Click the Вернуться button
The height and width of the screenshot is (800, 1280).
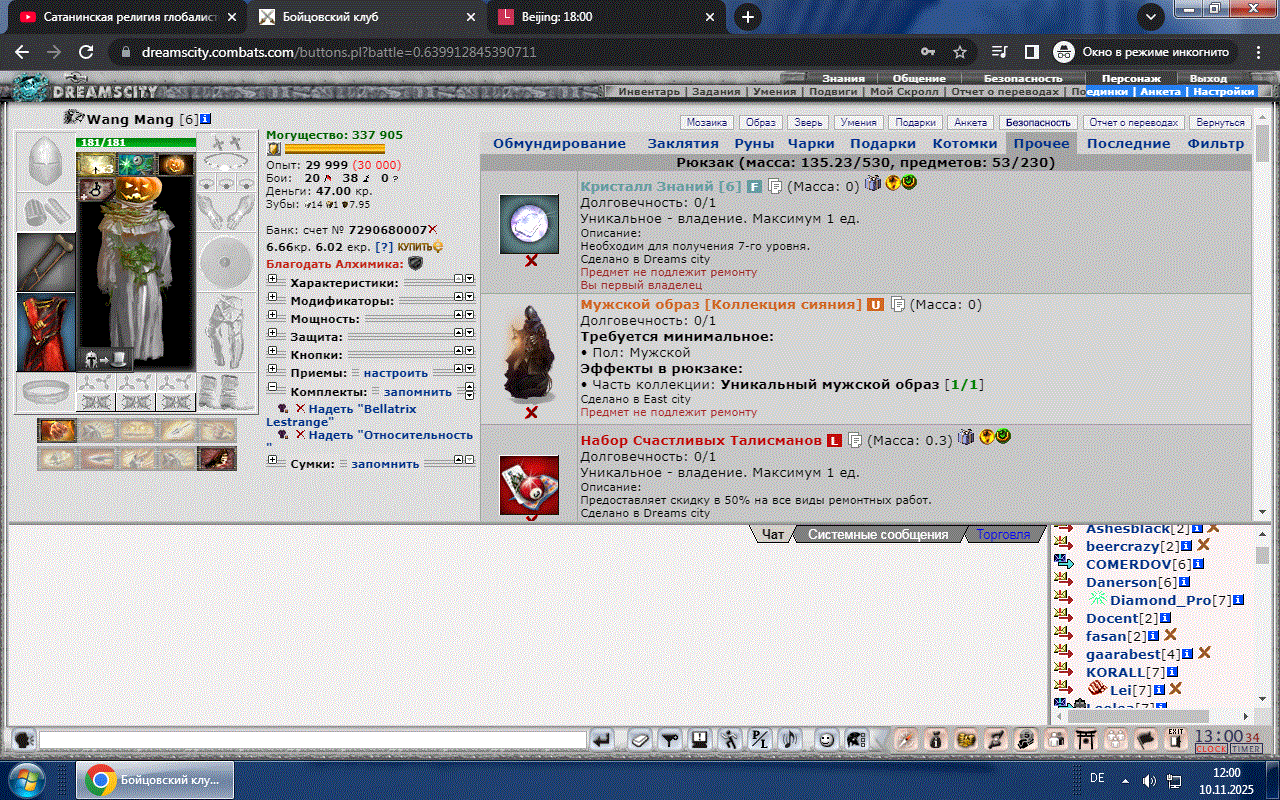[x=1223, y=123]
